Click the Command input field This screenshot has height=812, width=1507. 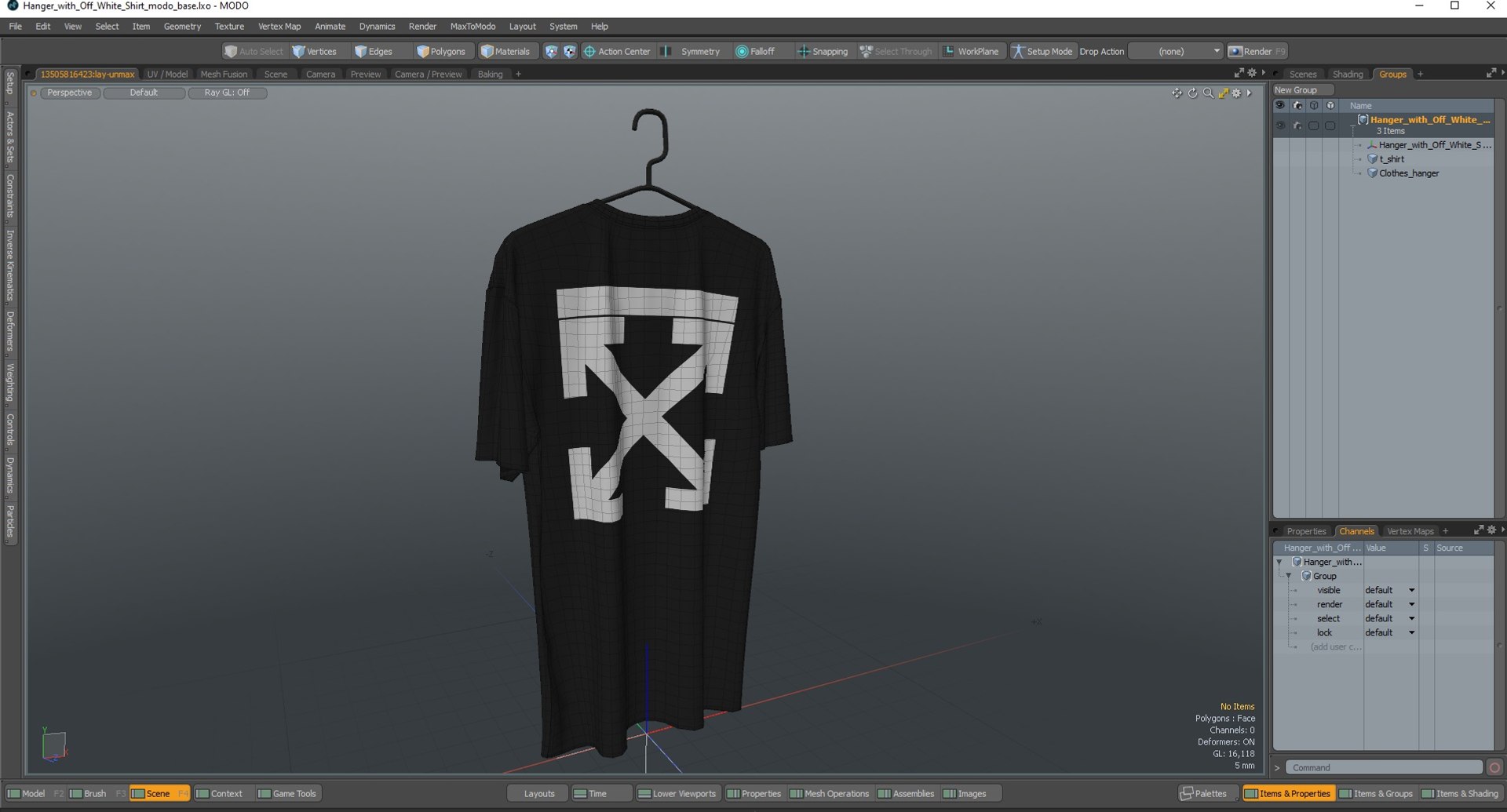click(1384, 768)
